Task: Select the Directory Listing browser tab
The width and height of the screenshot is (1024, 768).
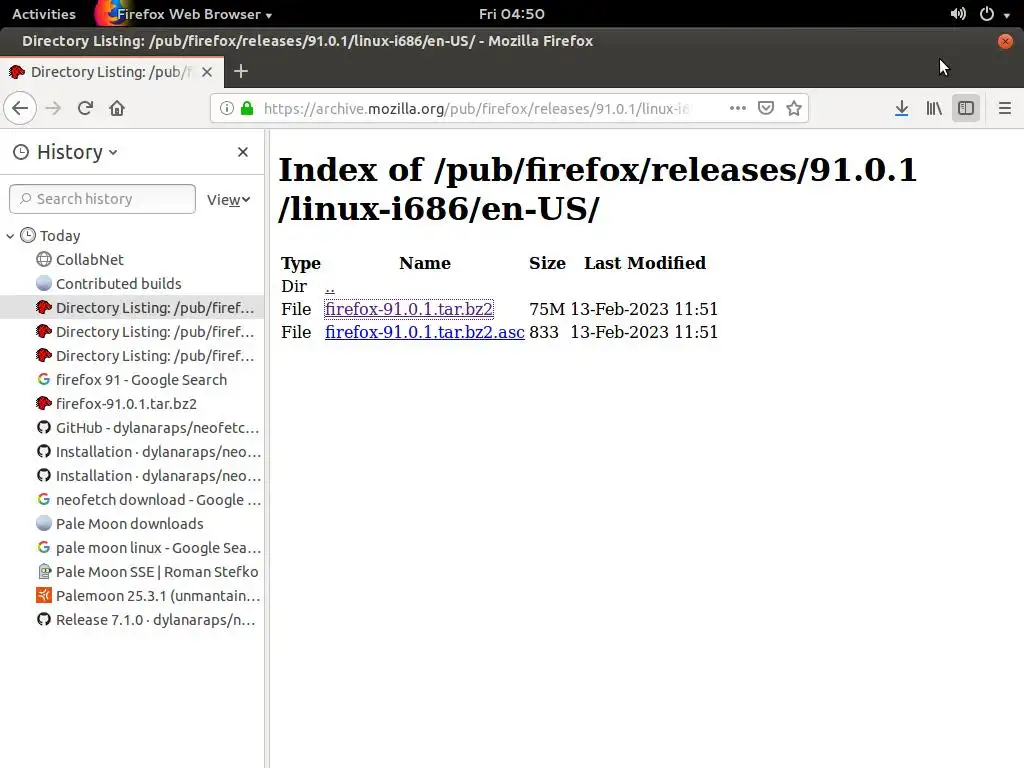Action: click(x=111, y=72)
